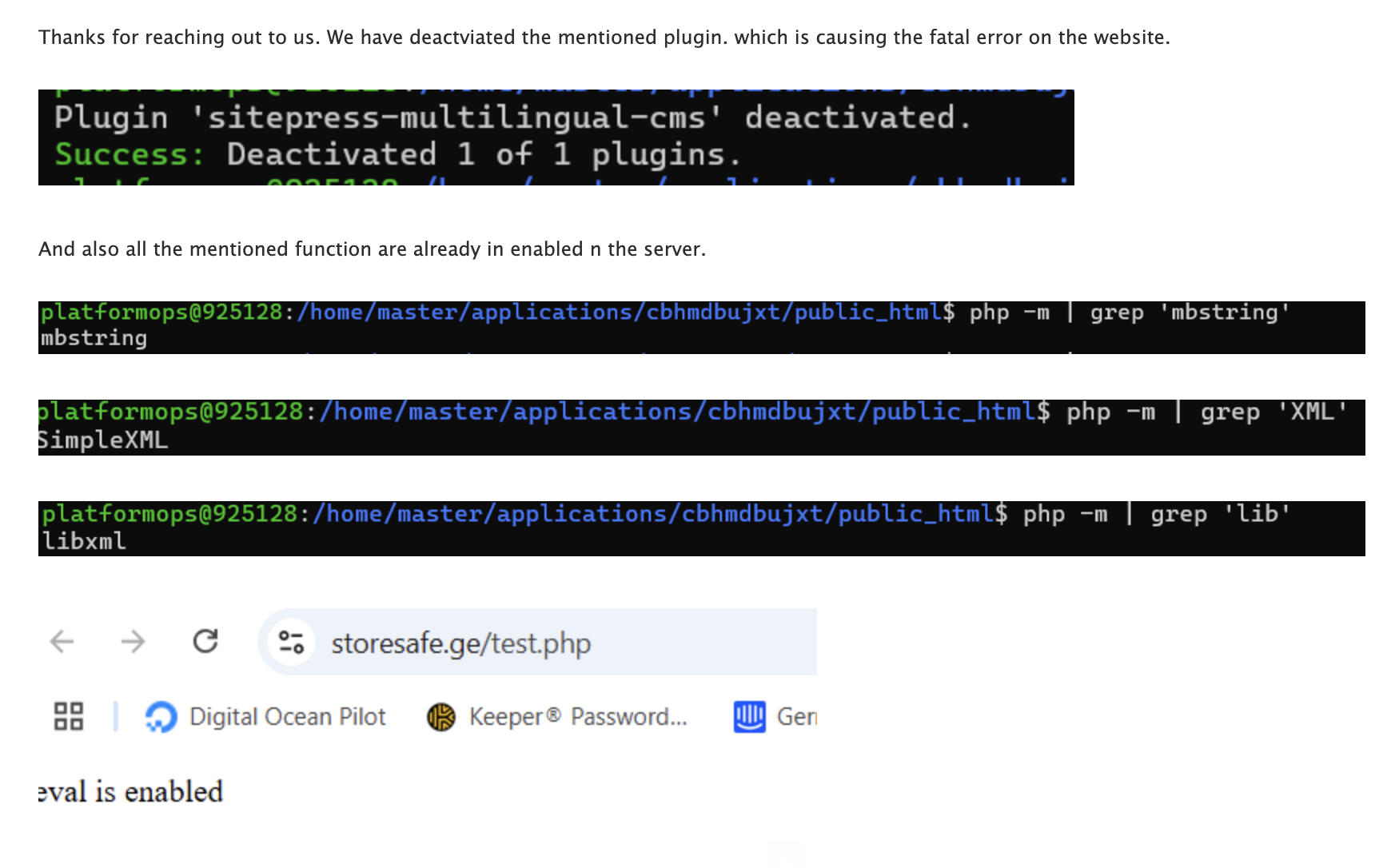Click the Keeper Password icon

[x=441, y=717]
